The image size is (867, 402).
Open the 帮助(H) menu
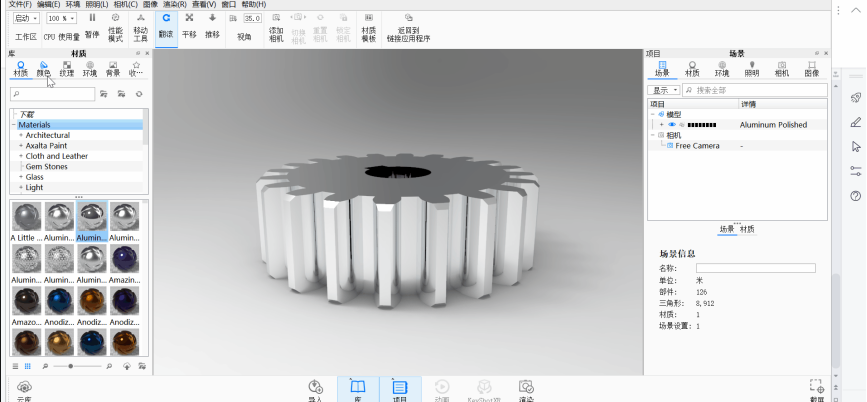[x=254, y=4]
